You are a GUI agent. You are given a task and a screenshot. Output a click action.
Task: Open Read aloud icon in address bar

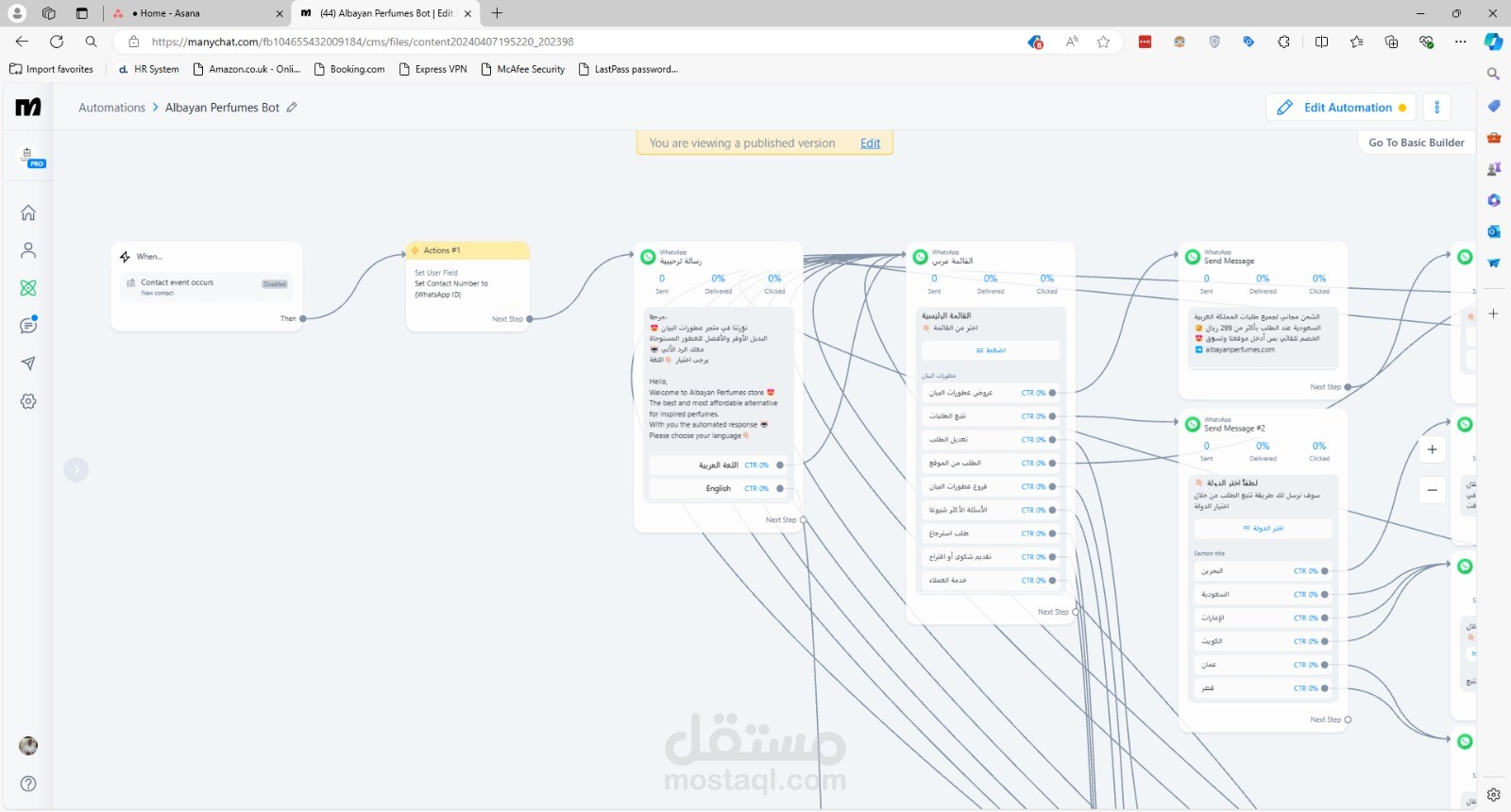pyautogui.click(x=1072, y=42)
